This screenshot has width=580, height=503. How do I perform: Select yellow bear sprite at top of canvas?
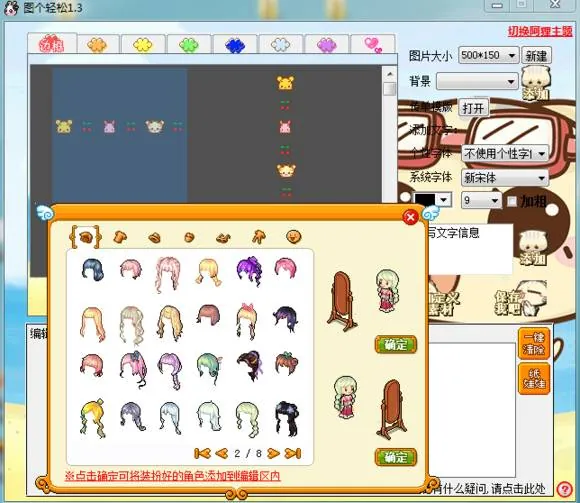point(285,83)
